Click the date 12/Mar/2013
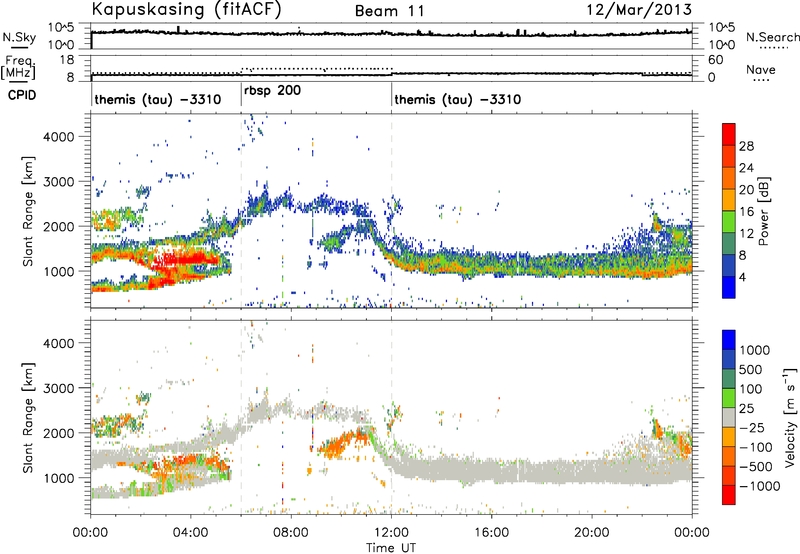Viewport: 800px width, 554px height. [x=639, y=9]
